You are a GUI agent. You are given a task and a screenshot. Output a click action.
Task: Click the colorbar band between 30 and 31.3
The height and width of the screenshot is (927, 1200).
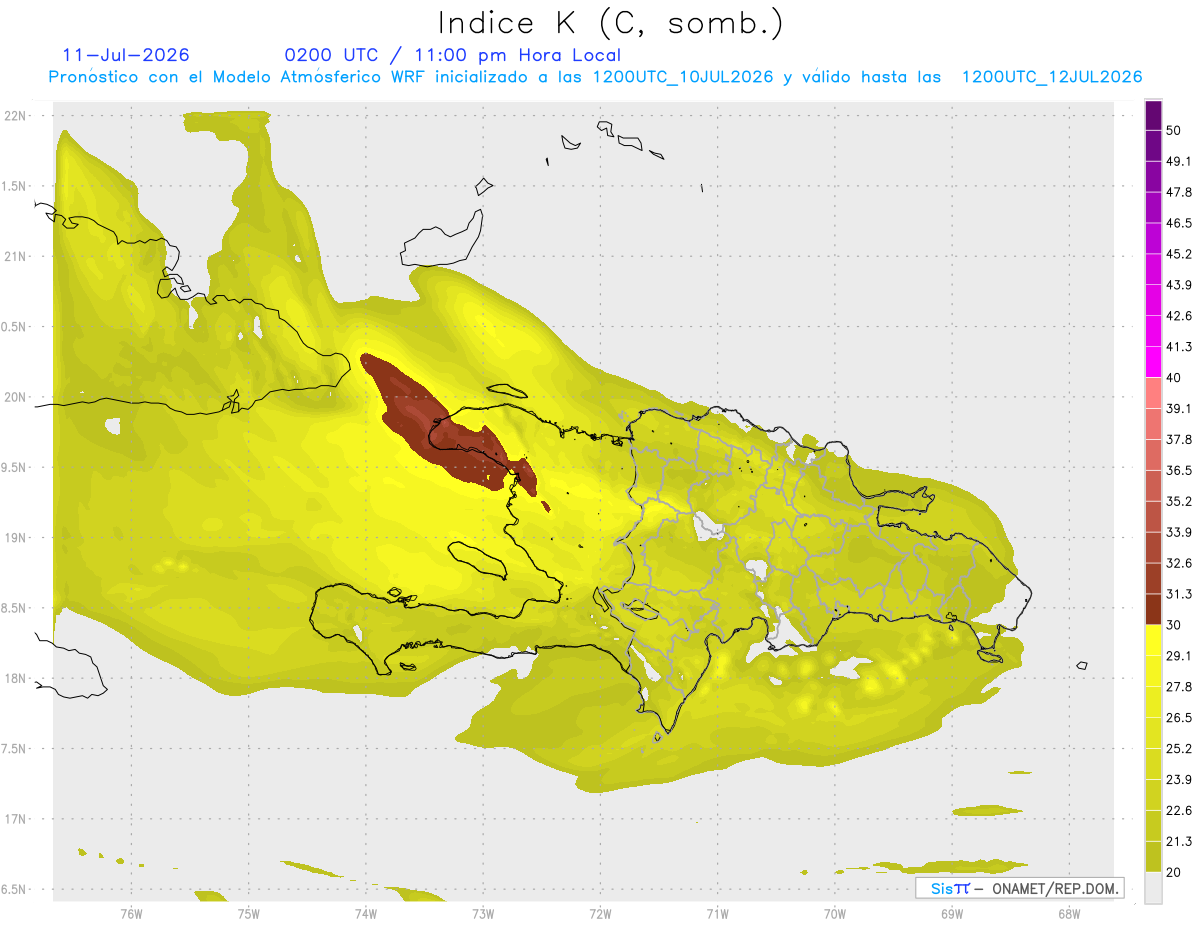(x=1154, y=609)
